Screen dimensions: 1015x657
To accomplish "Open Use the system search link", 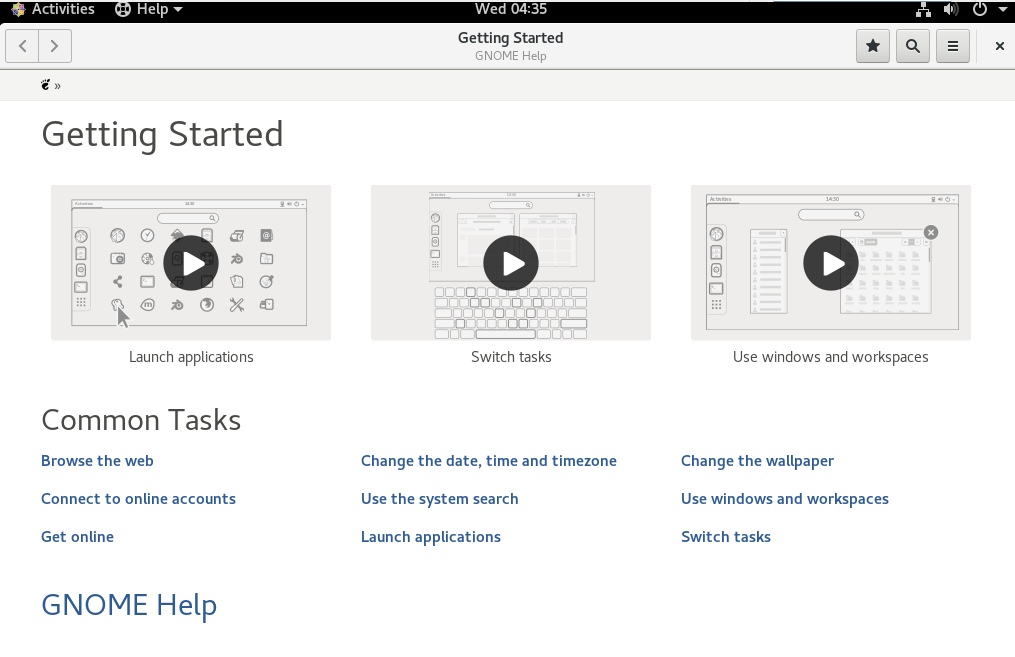I will (440, 499).
